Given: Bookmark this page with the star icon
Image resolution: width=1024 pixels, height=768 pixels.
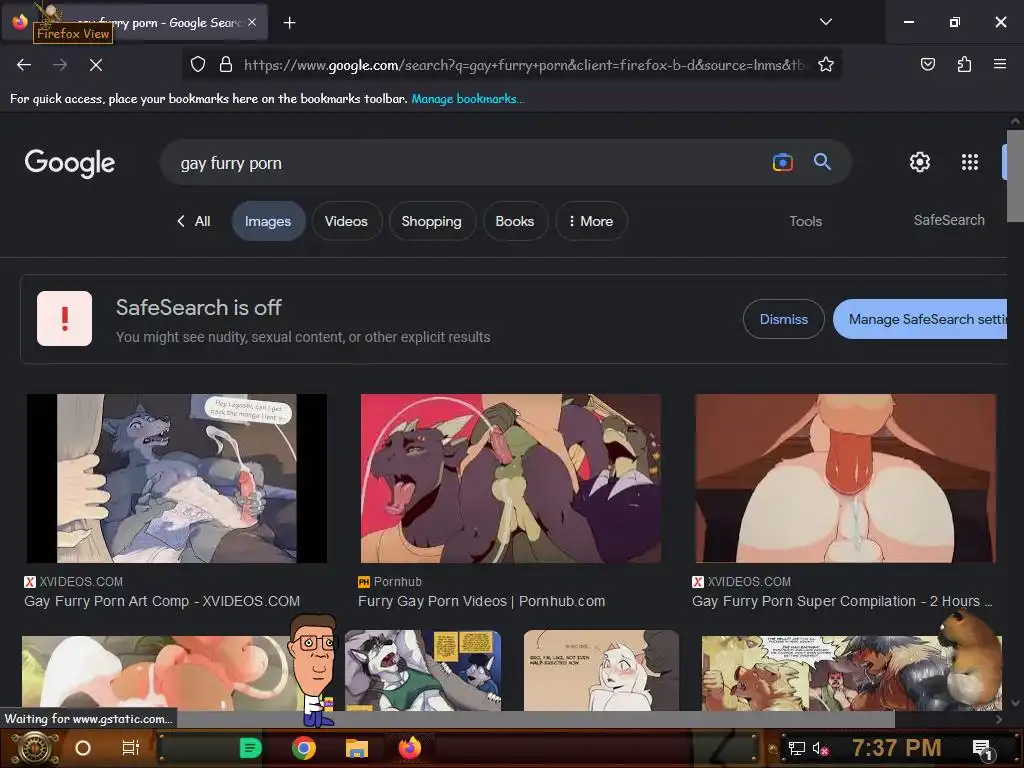Looking at the screenshot, I should pyautogui.click(x=825, y=65).
